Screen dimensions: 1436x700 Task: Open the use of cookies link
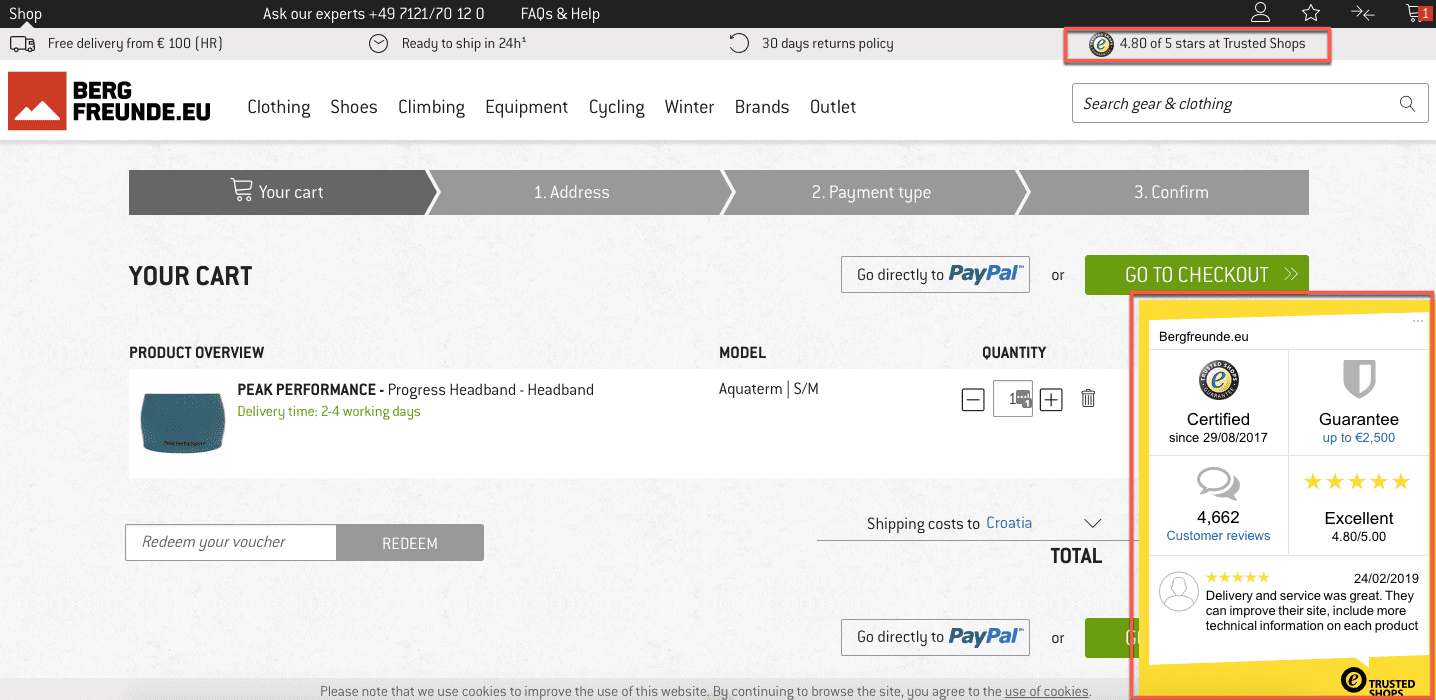coord(1046,690)
